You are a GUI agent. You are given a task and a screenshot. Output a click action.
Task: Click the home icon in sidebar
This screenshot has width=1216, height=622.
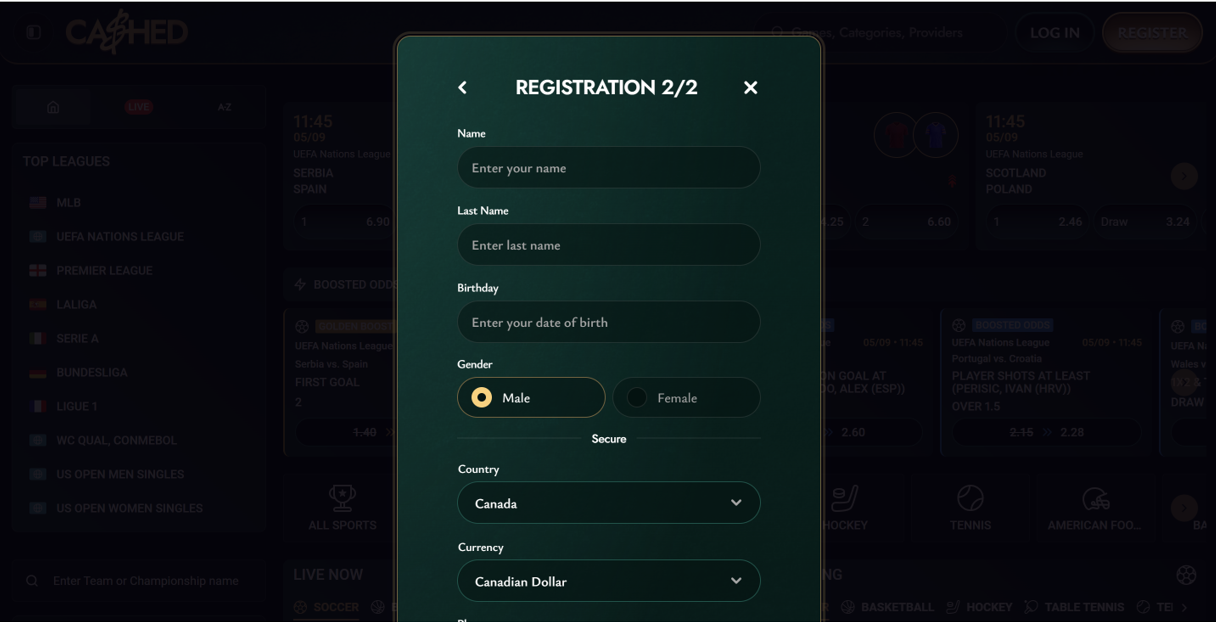tap(53, 107)
